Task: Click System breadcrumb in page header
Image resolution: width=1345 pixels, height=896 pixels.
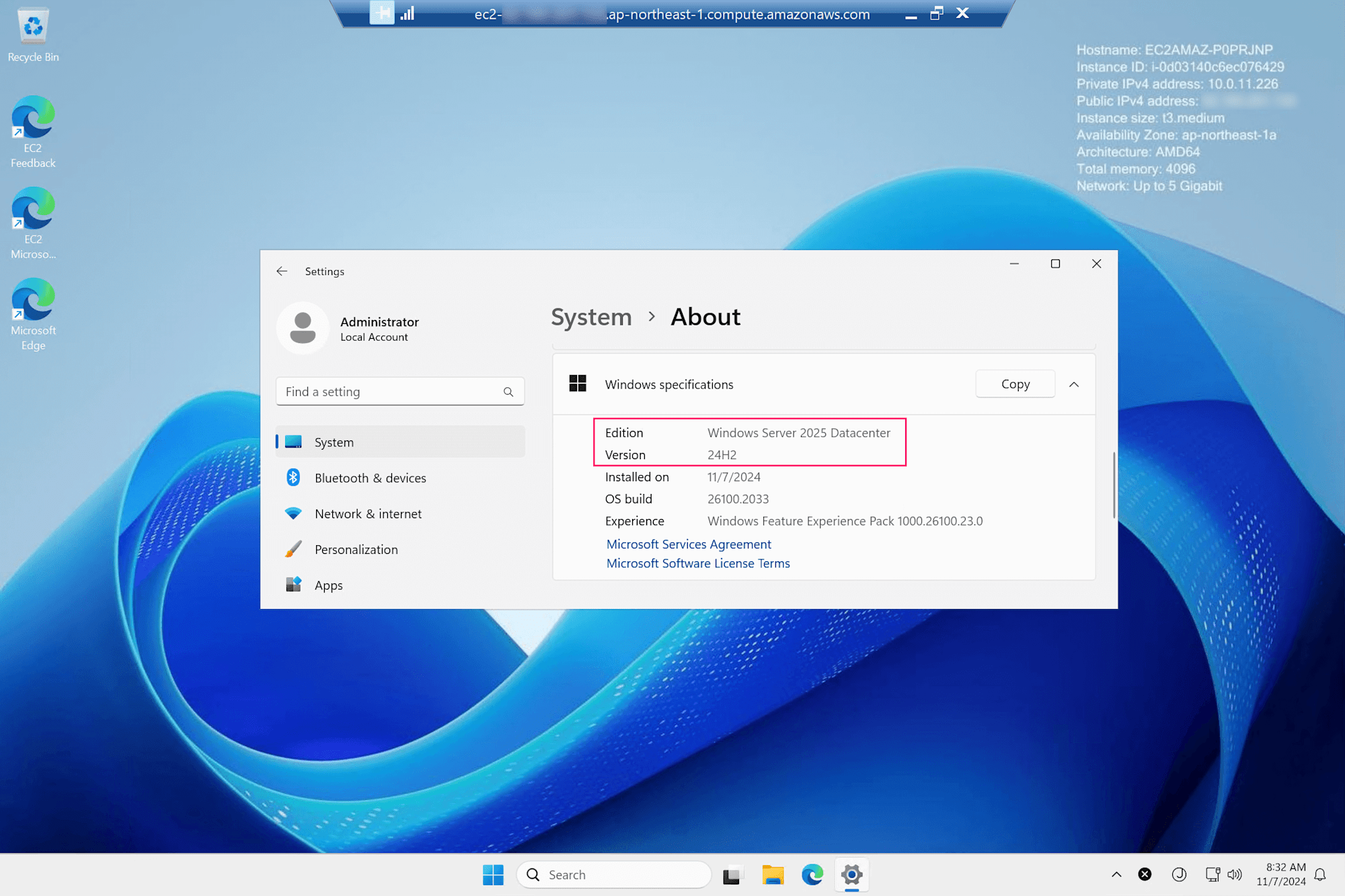Action: (591, 317)
